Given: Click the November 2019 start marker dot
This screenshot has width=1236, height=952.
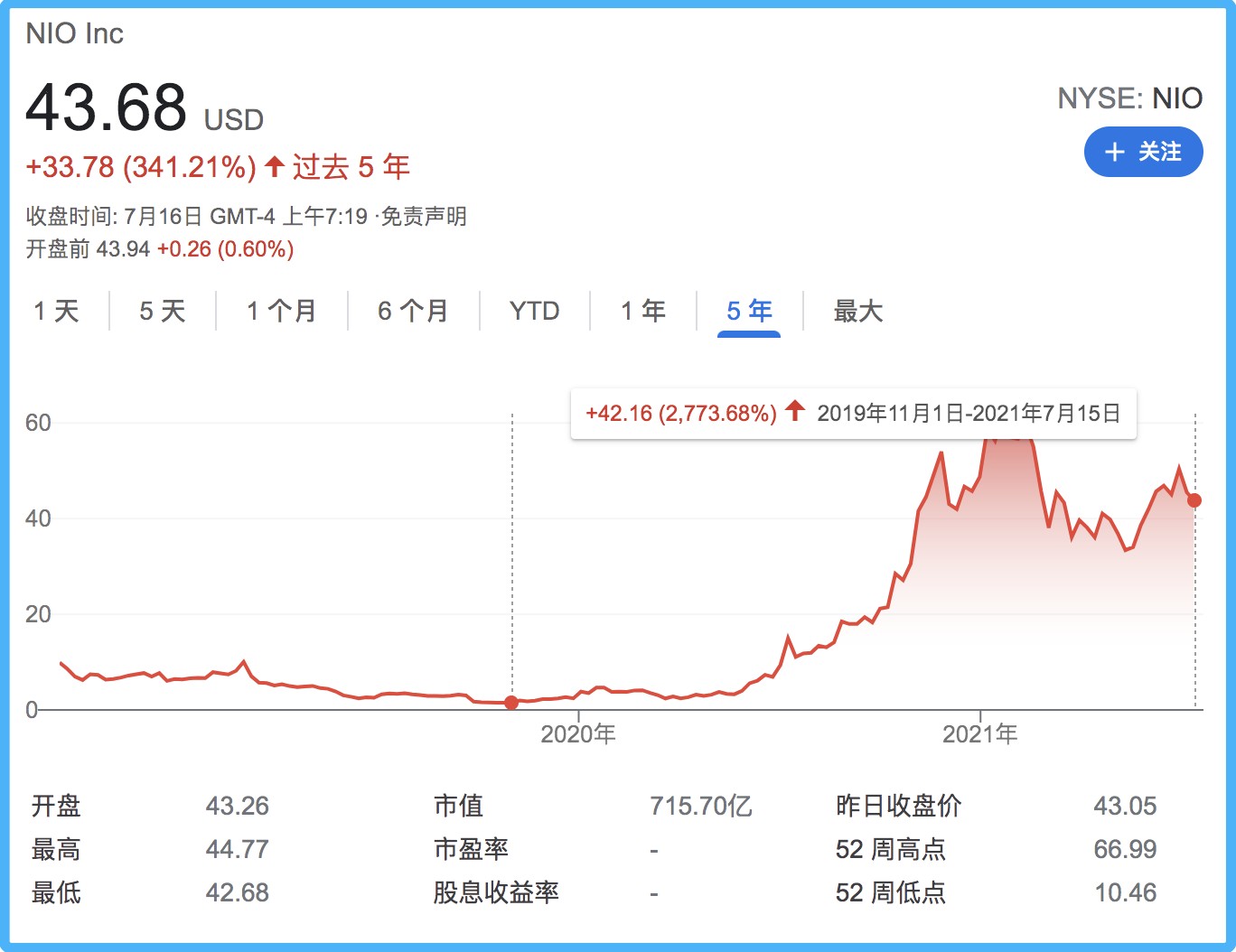Looking at the screenshot, I should coord(511,703).
